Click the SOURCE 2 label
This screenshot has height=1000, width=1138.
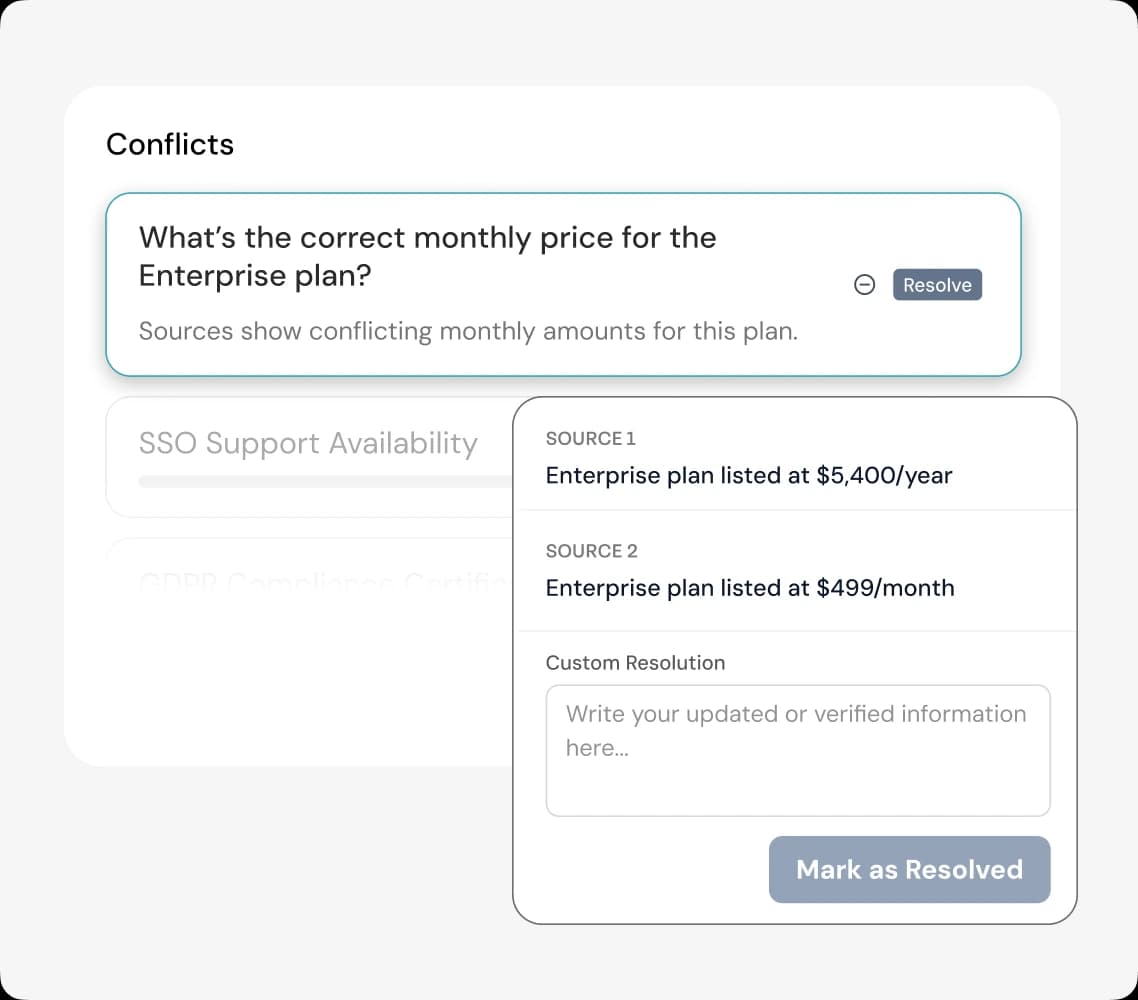(591, 550)
